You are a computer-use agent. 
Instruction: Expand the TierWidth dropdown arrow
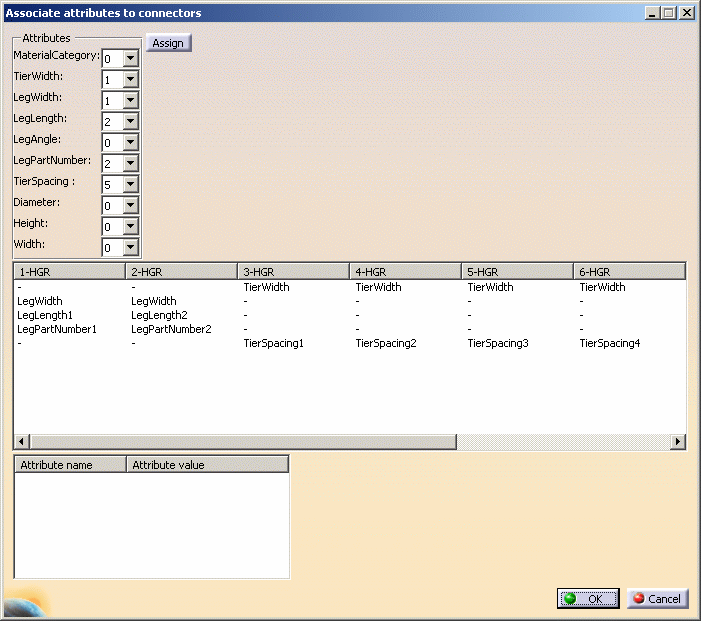tap(130, 80)
